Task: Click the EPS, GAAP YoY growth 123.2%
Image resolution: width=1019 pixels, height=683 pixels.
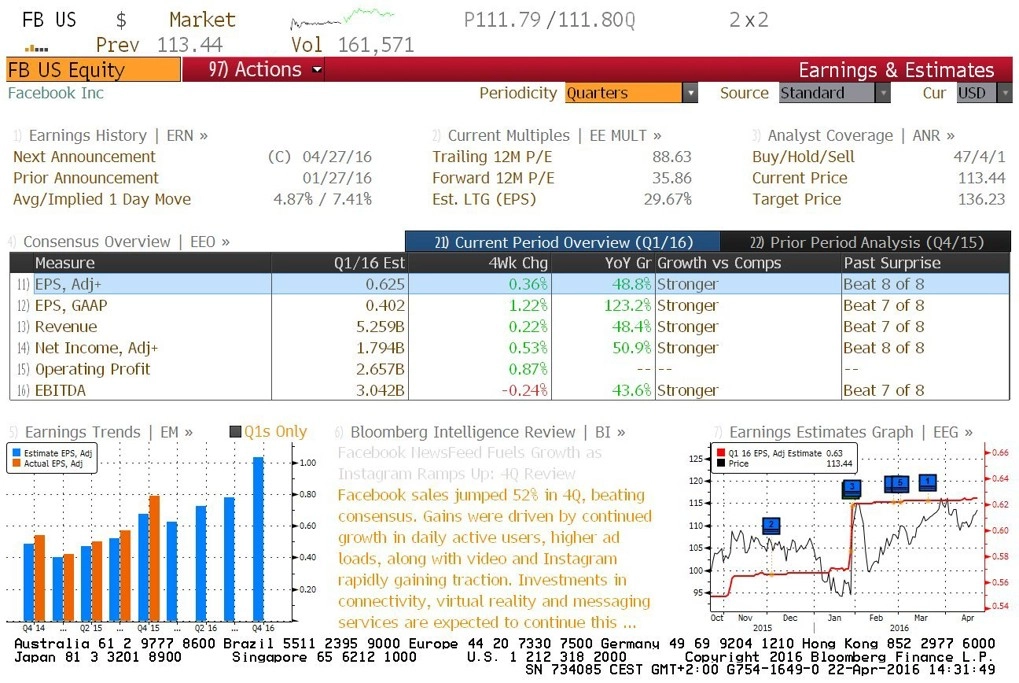Action: (627, 305)
